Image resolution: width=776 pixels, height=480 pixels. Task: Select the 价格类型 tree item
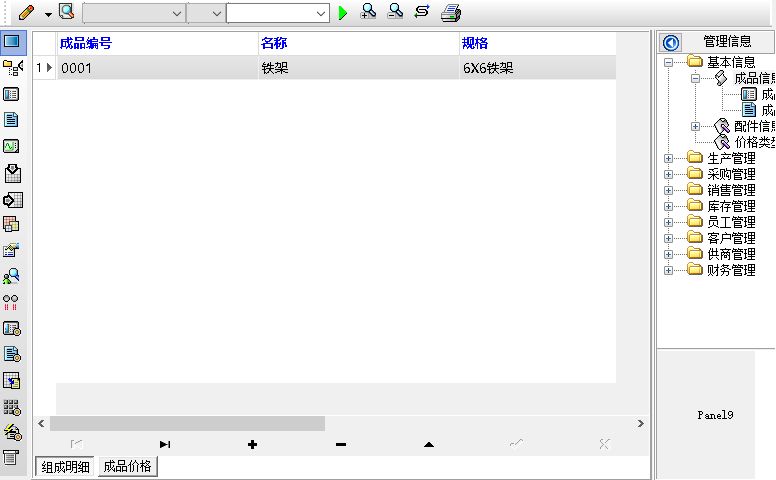point(755,143)
